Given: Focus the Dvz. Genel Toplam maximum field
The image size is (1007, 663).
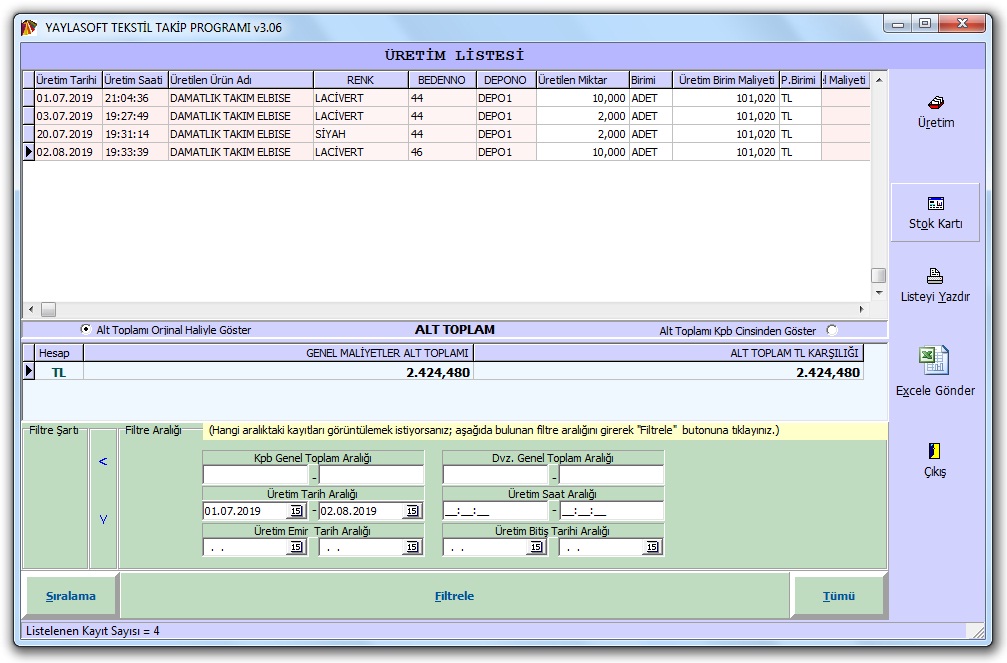Looking at the screenshot, I should [x=611, y=475].
